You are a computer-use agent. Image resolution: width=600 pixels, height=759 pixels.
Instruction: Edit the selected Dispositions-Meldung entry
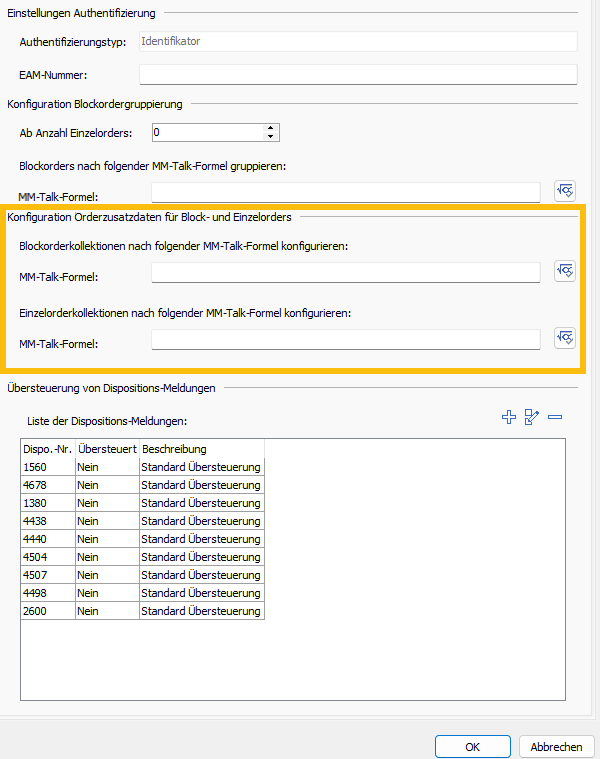pos(532,418)
